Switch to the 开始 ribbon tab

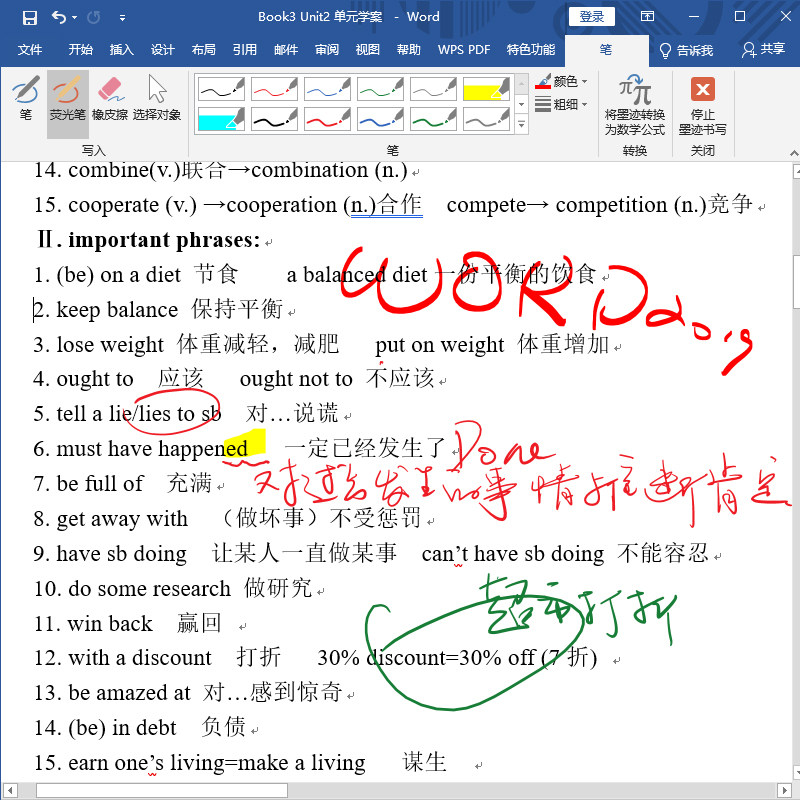tap(79, 49)
